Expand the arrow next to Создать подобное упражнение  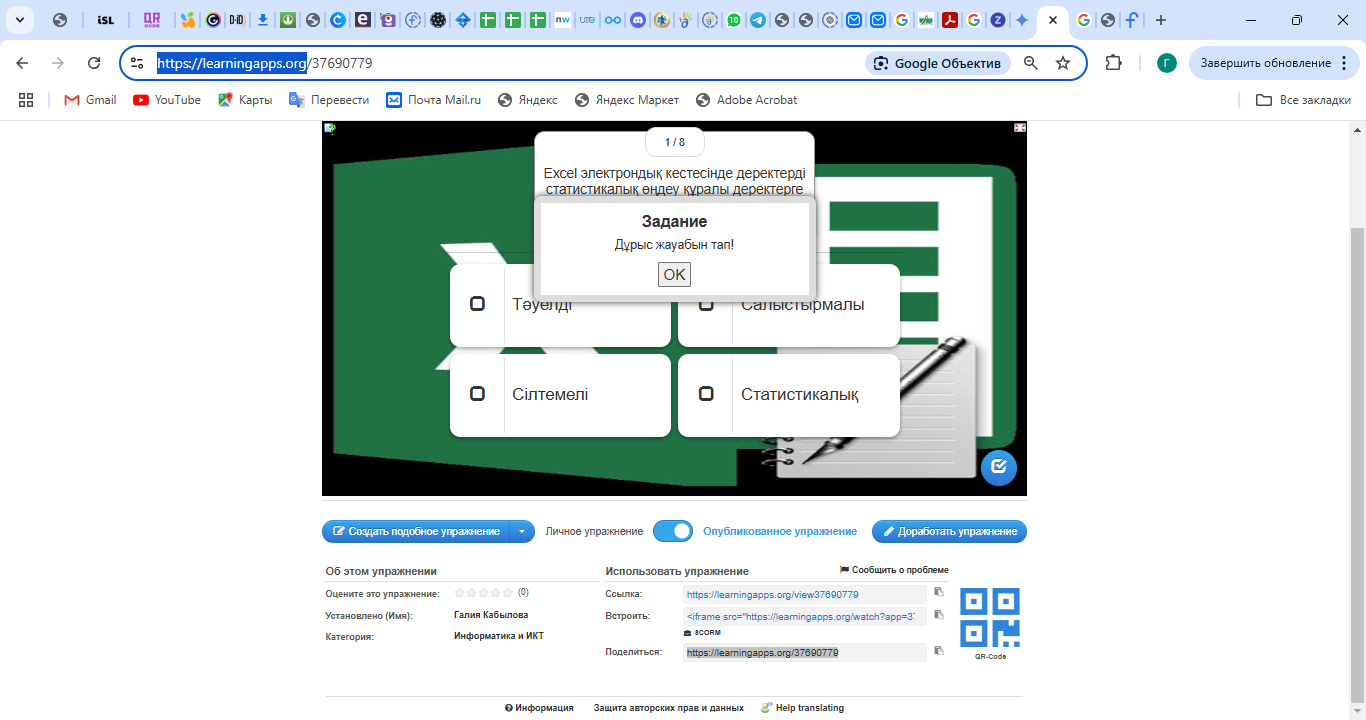click(523, 532)
